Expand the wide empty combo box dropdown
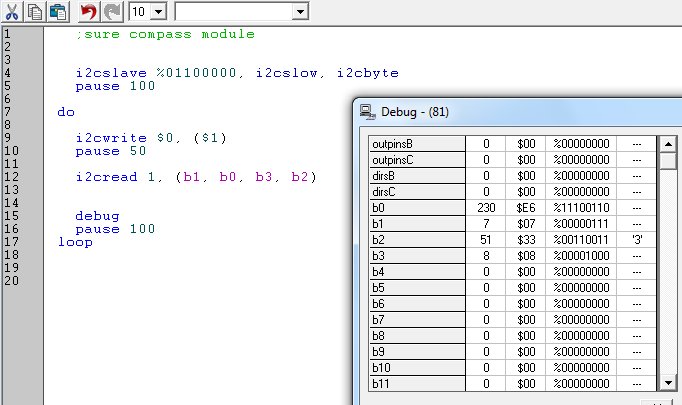Screen dimensions: 682x405 coord(300,11)
